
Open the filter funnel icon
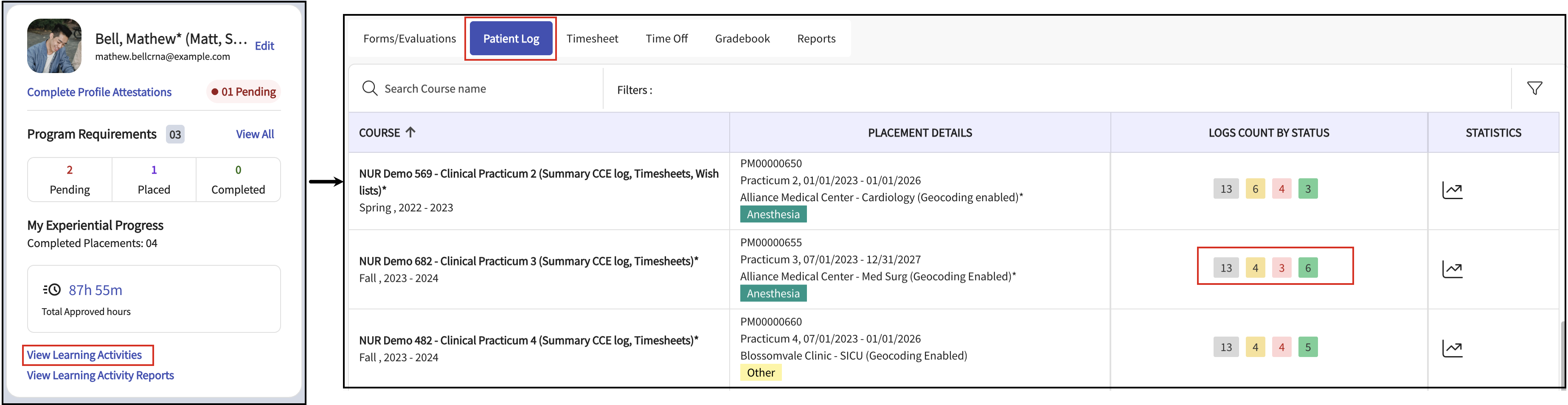tap(1534, 88)
